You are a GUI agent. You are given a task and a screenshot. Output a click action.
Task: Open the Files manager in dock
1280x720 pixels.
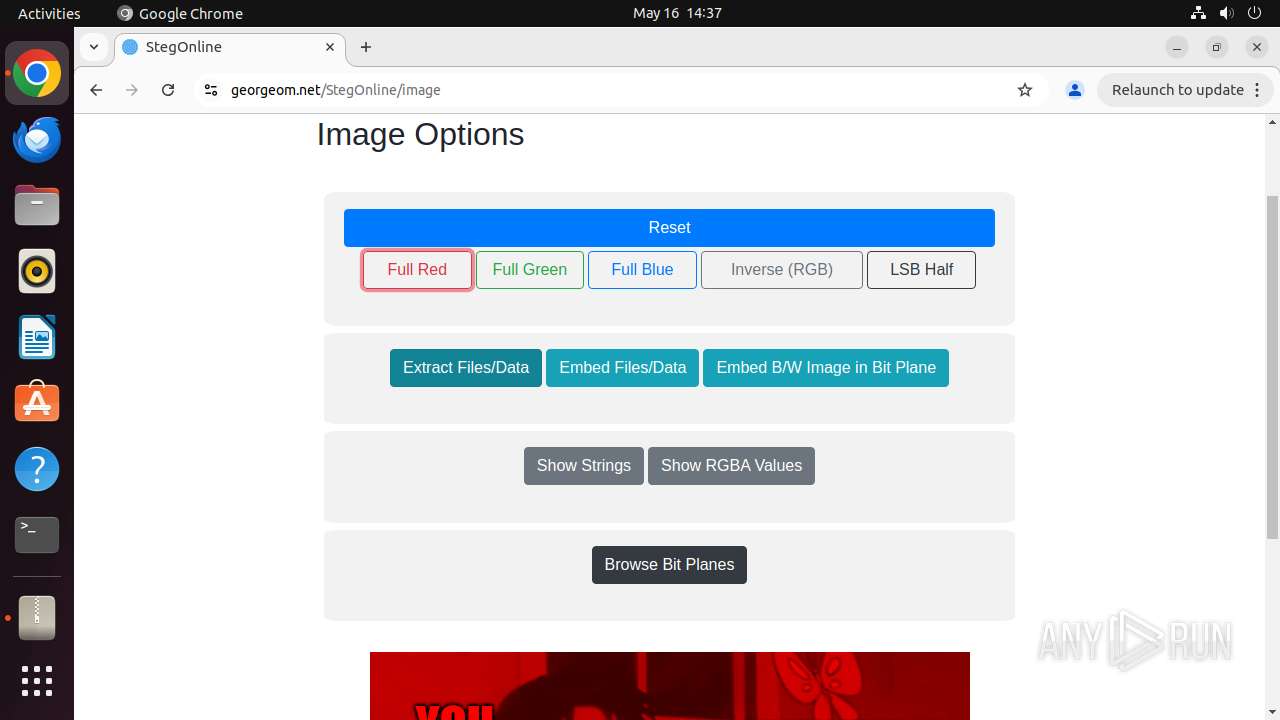(37, 206)
